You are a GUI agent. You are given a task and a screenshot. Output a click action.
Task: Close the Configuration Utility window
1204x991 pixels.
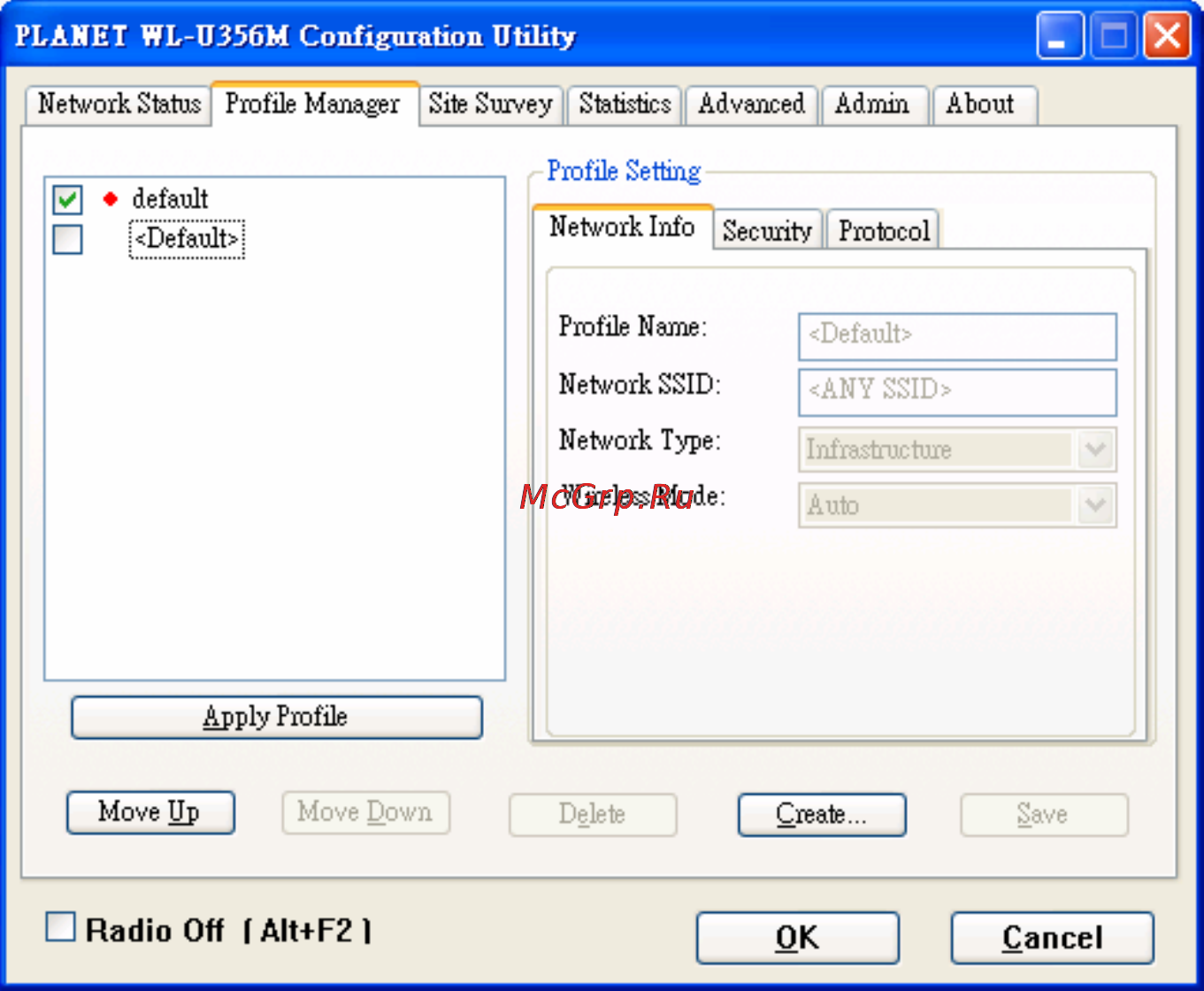point(1167,36)
